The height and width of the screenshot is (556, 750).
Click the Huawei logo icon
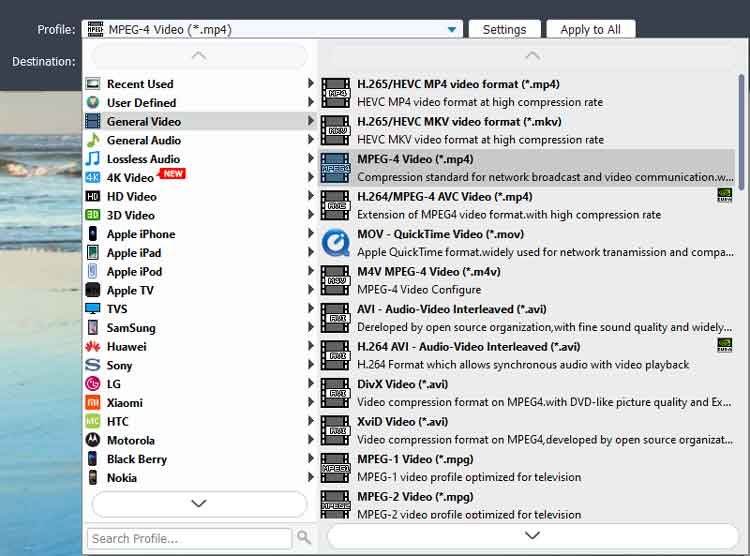(x=93, y=346)
